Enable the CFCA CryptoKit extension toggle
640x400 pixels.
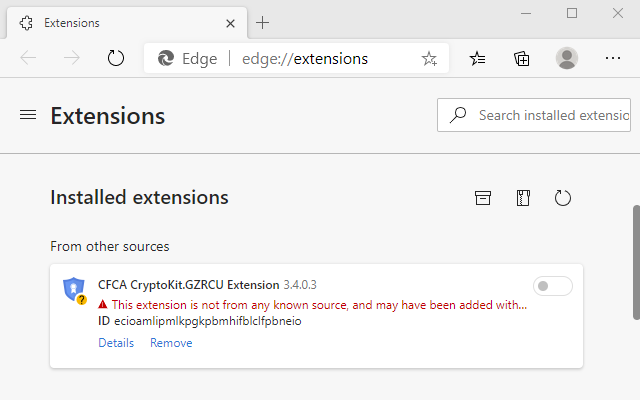tap(553, 287)
